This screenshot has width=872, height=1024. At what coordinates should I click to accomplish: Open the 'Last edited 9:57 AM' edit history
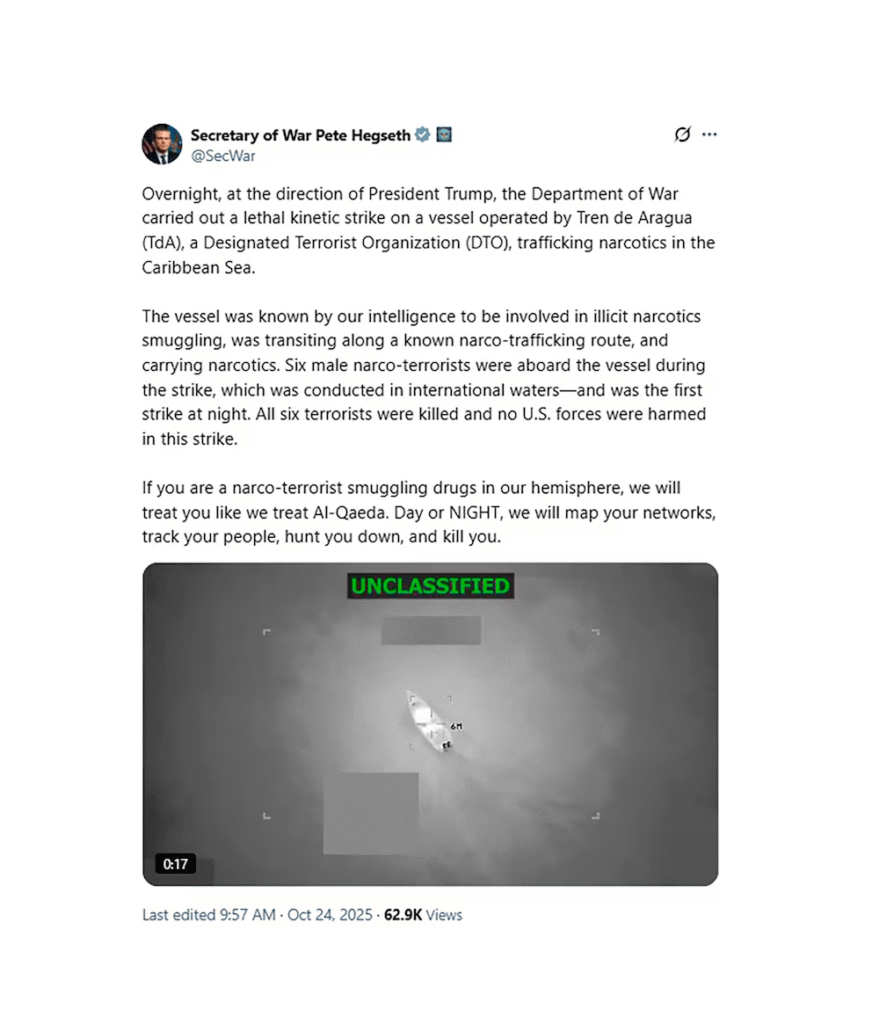click(x=208, y=915)
